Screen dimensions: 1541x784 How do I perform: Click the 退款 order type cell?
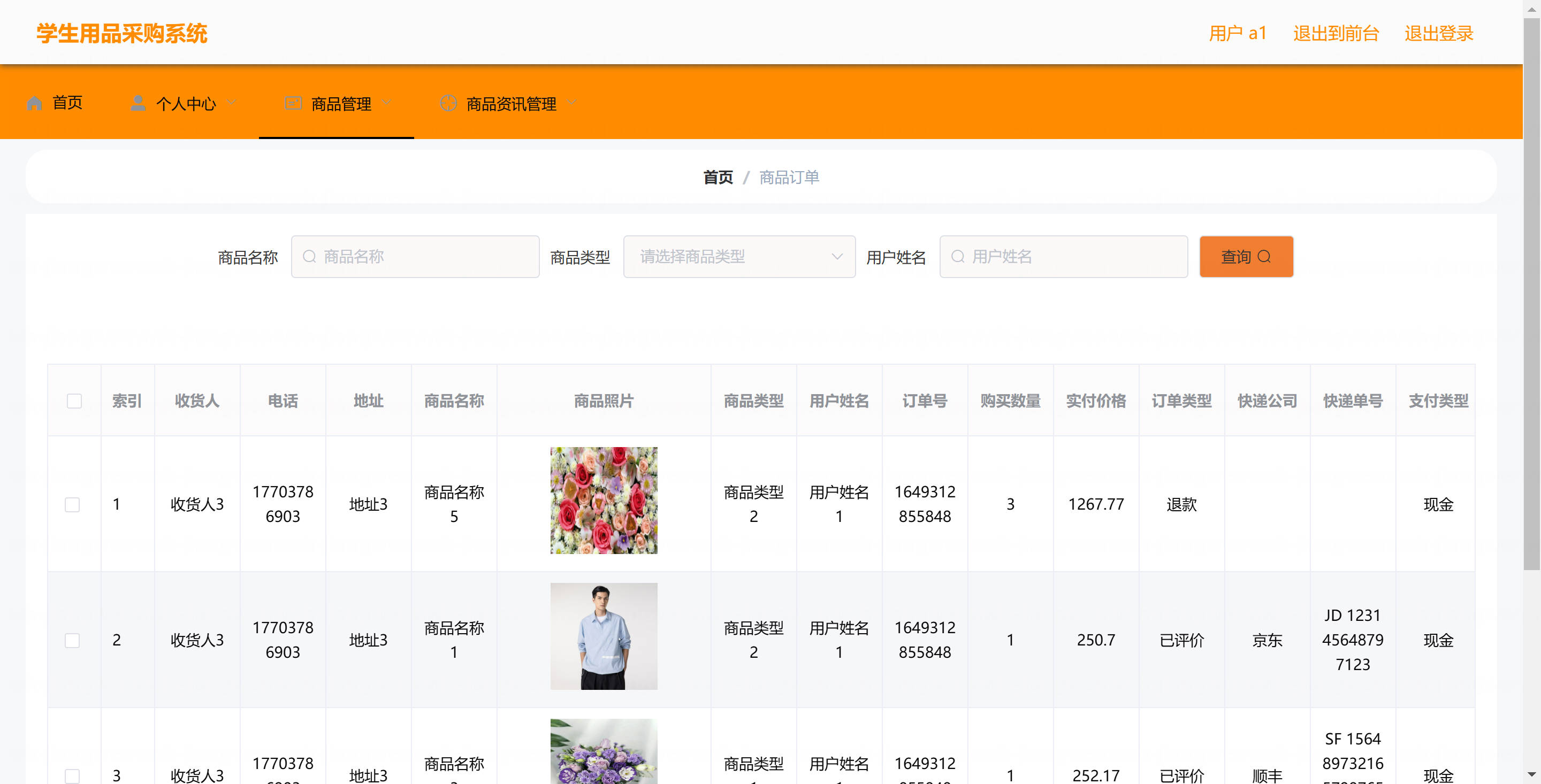[x=1181, y=504]
